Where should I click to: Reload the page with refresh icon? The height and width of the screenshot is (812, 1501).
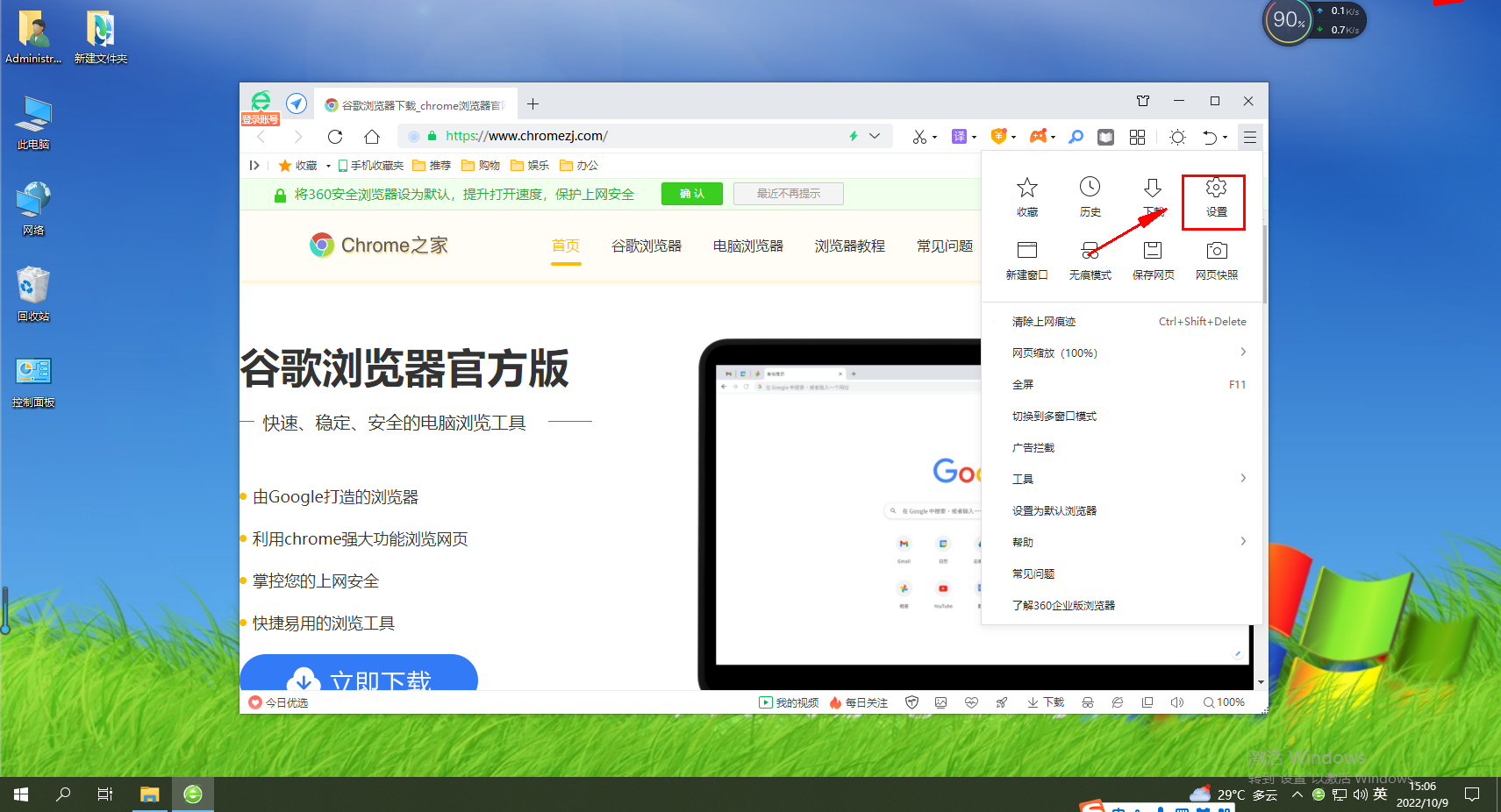335,137
